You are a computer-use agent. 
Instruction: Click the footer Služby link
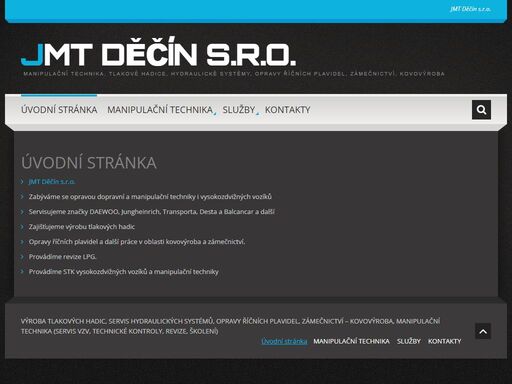tap(409, 341)
